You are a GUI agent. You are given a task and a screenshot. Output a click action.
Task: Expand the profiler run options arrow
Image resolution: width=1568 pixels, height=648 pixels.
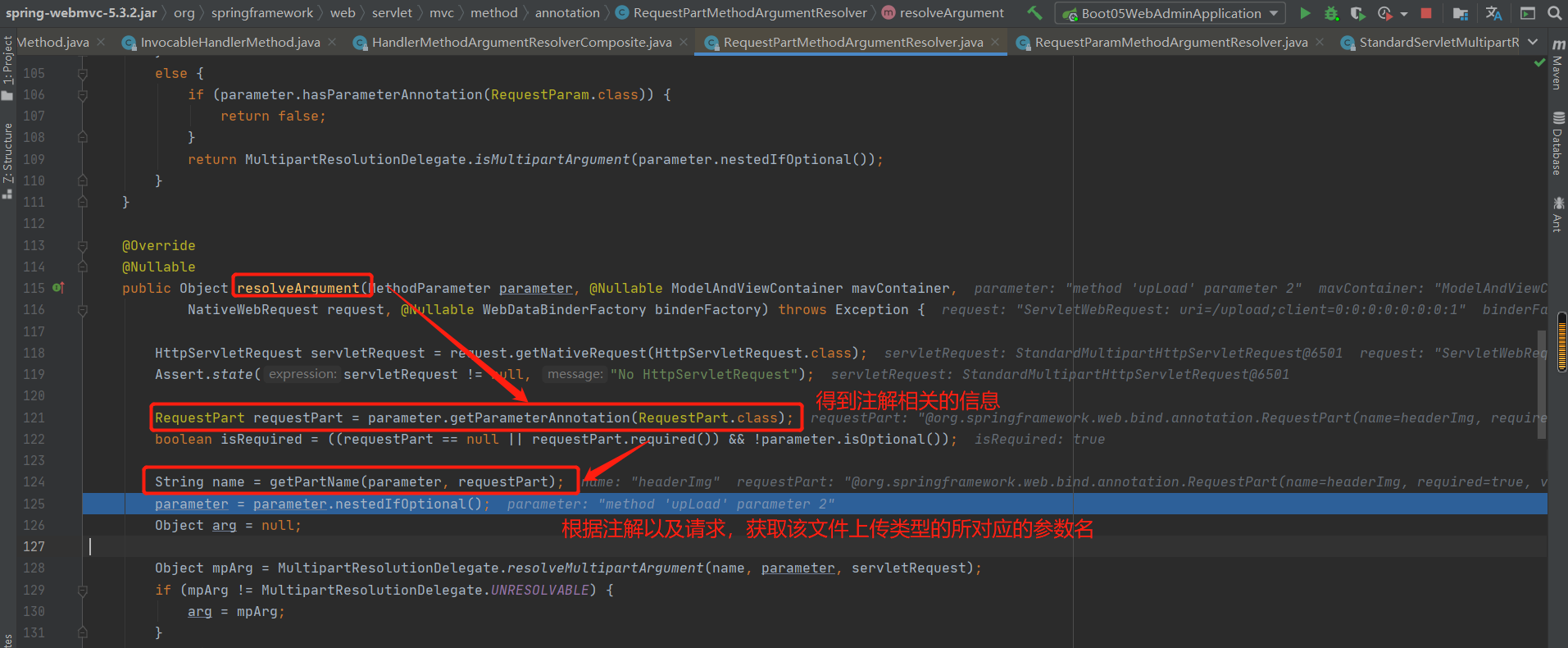(x=1404, y=14)
